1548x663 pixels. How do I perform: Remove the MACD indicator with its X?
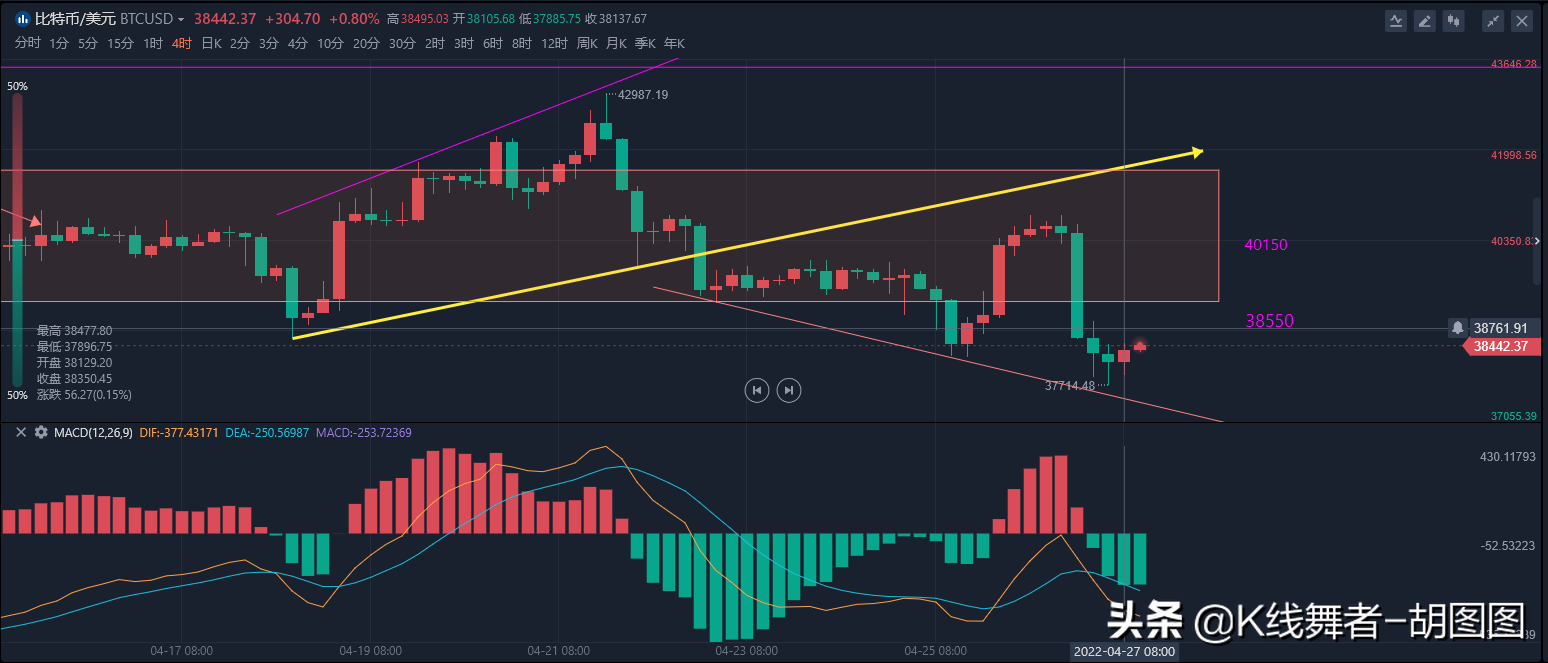click(19, 433)
